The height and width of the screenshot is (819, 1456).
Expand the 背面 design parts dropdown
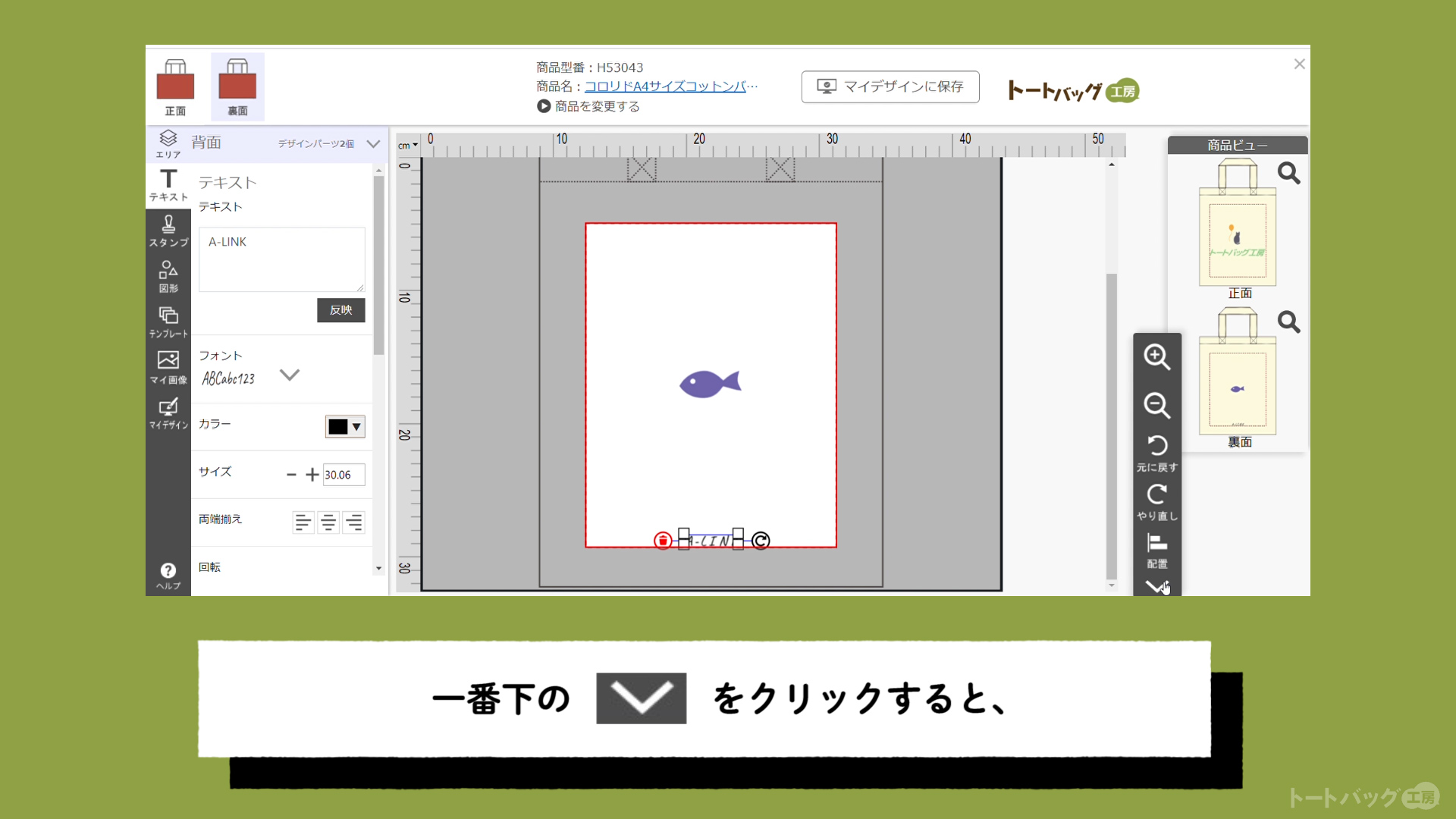coord(373,143)
